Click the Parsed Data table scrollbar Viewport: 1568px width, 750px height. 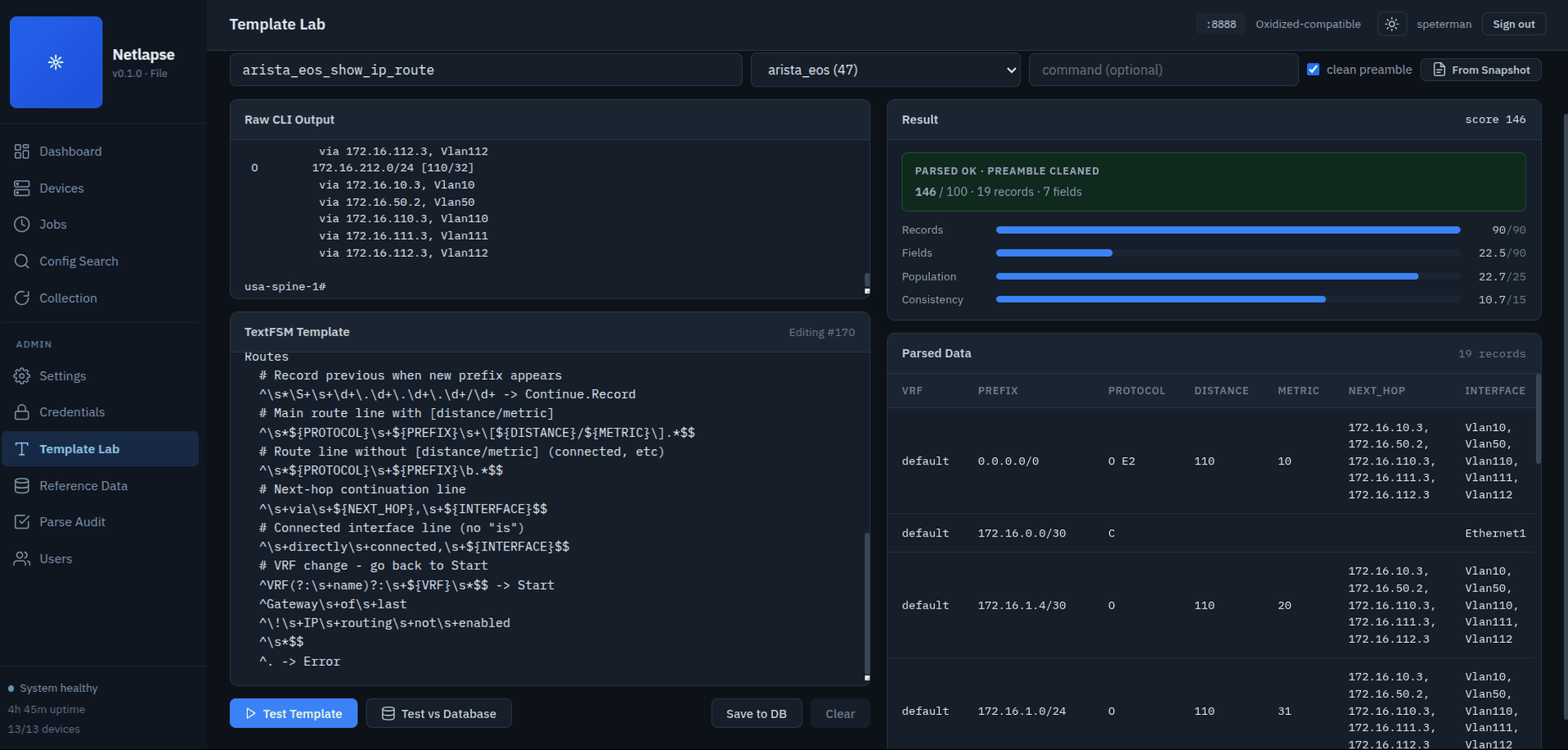tap(1538, 419)
